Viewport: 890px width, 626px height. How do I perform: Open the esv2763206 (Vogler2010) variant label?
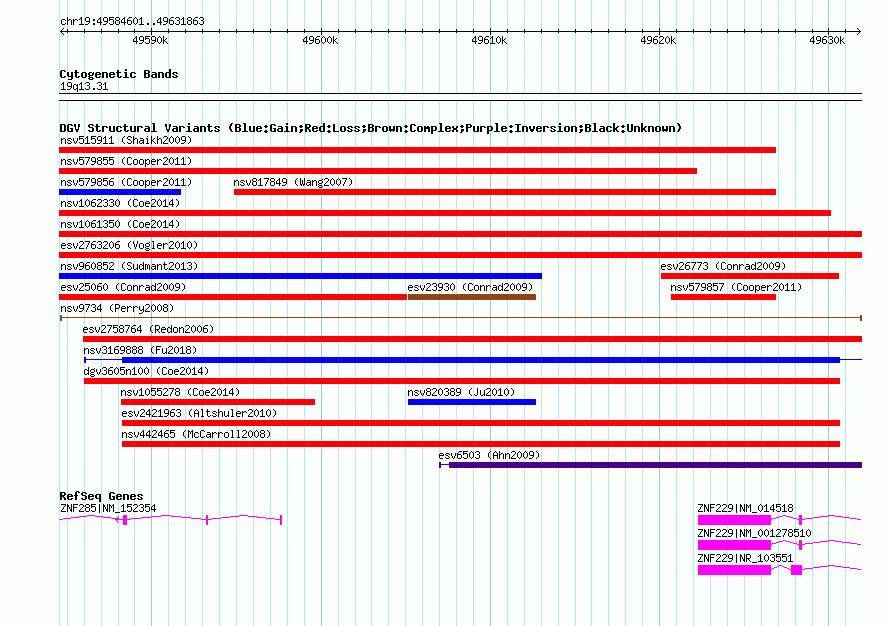pos(129,245)
